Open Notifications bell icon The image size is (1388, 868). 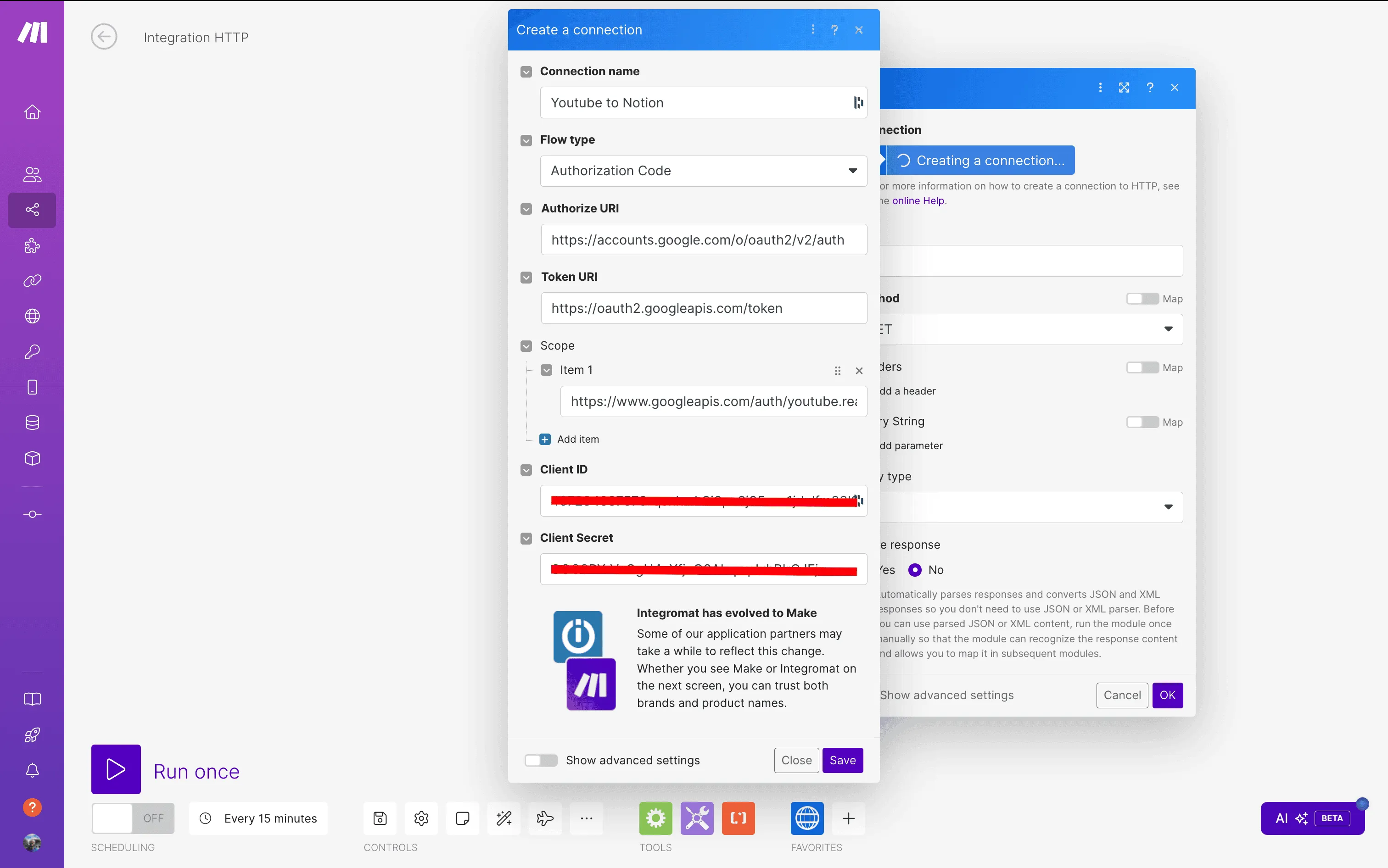click(x=32, y=770)
